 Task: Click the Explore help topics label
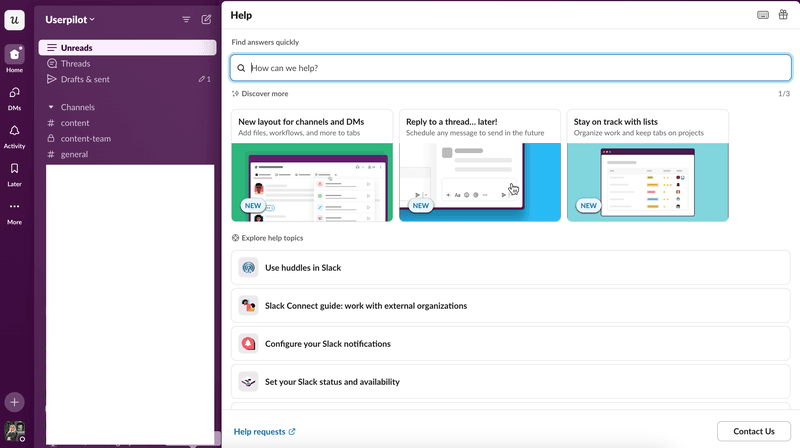point(272,238)
